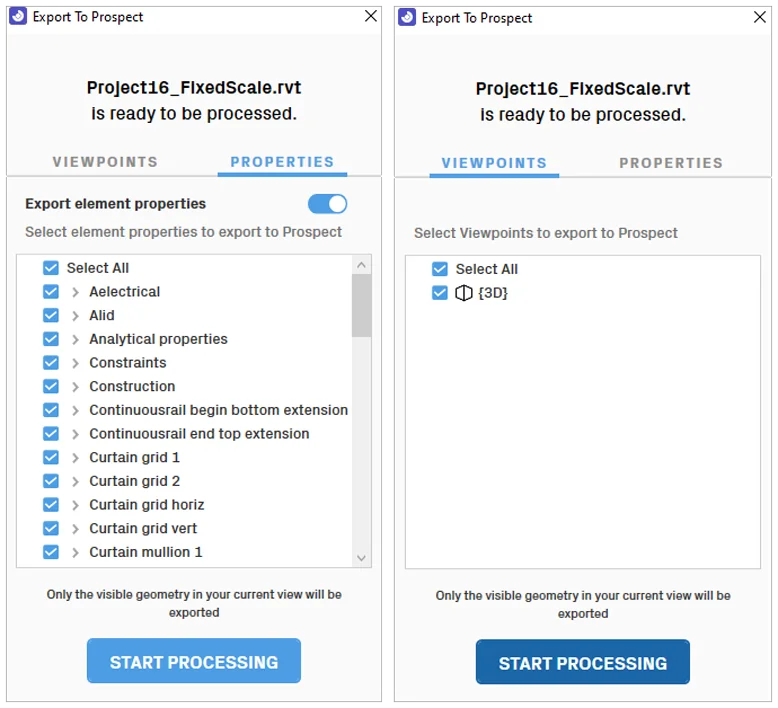This screenshot has height=708, width=778.
Task: Uncheck Select All in the properties list
Action: pyautogui.click(x=51, y=268)
